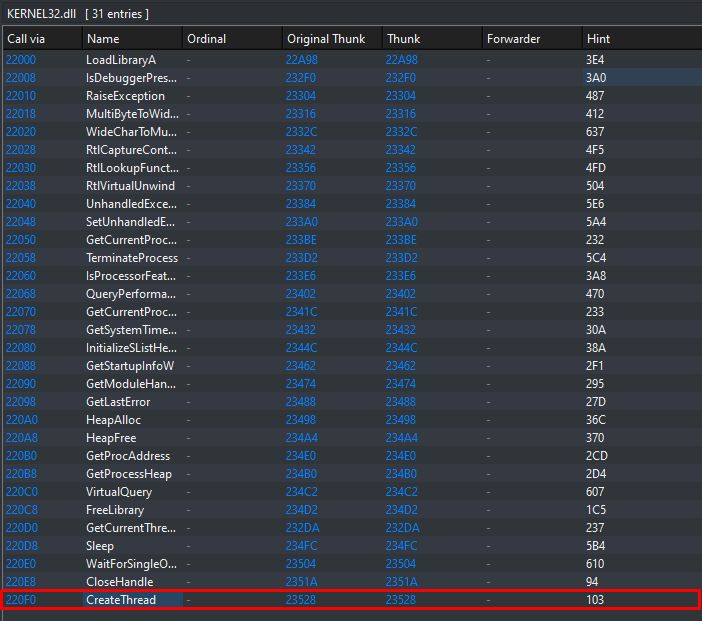Follow original thunk 23528

point(301,600)
